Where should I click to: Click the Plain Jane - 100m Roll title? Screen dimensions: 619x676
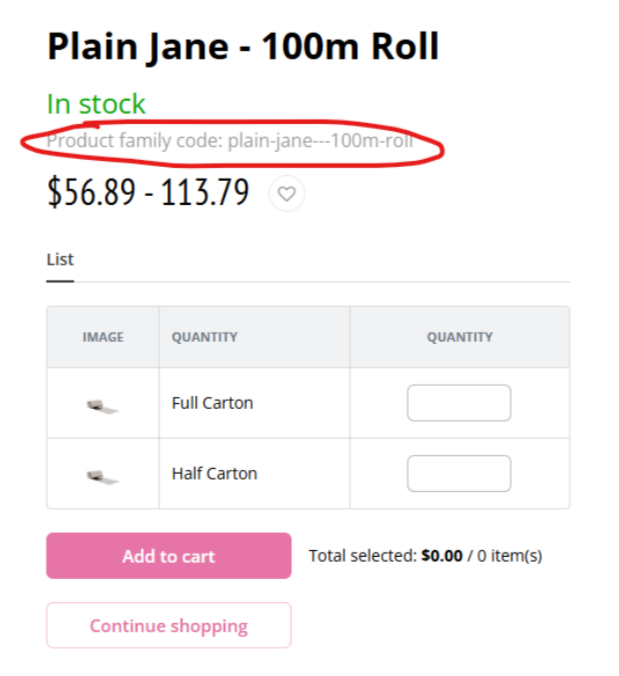coord(243,47)
